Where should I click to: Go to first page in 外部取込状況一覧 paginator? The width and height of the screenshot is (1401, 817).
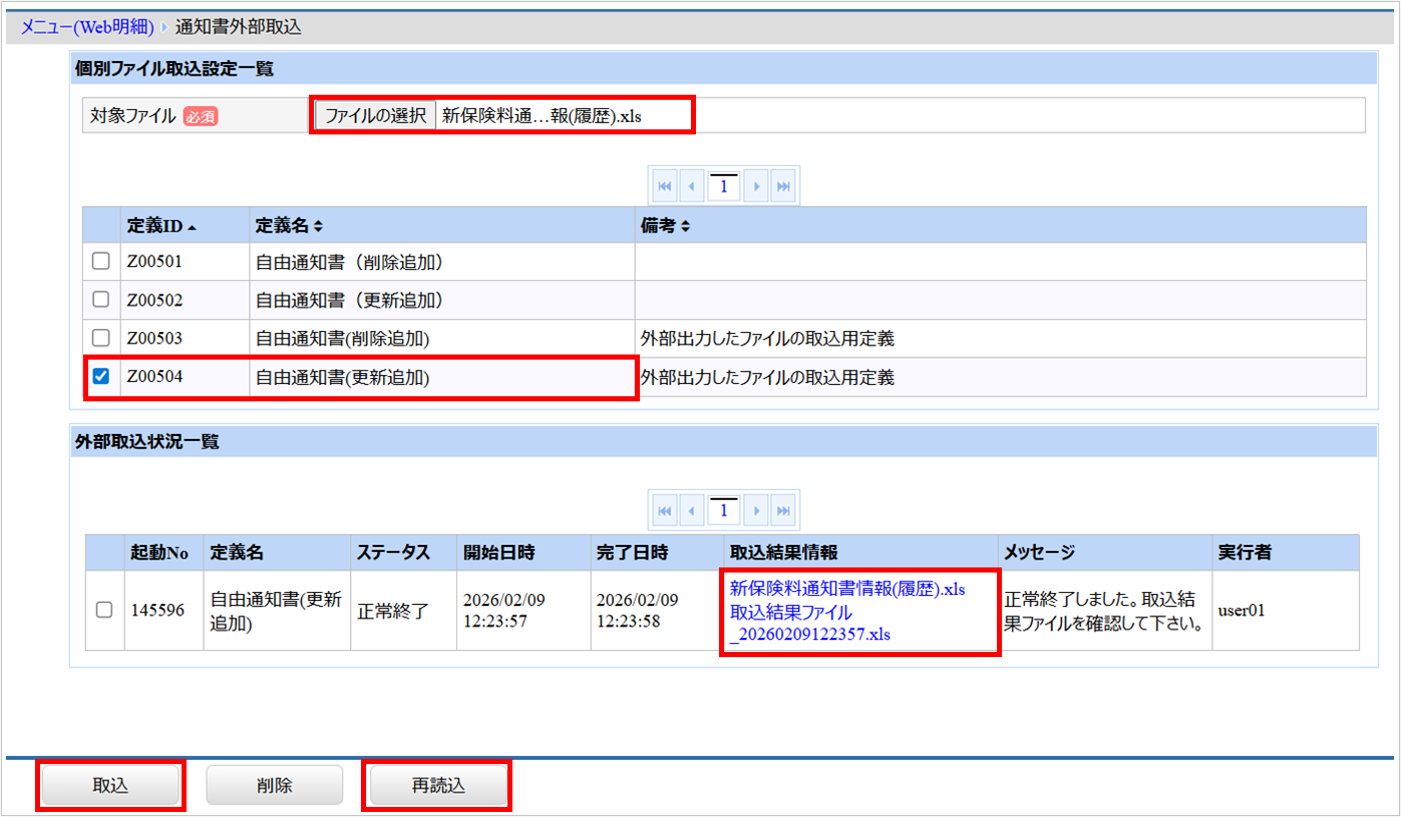click(664, 511)
